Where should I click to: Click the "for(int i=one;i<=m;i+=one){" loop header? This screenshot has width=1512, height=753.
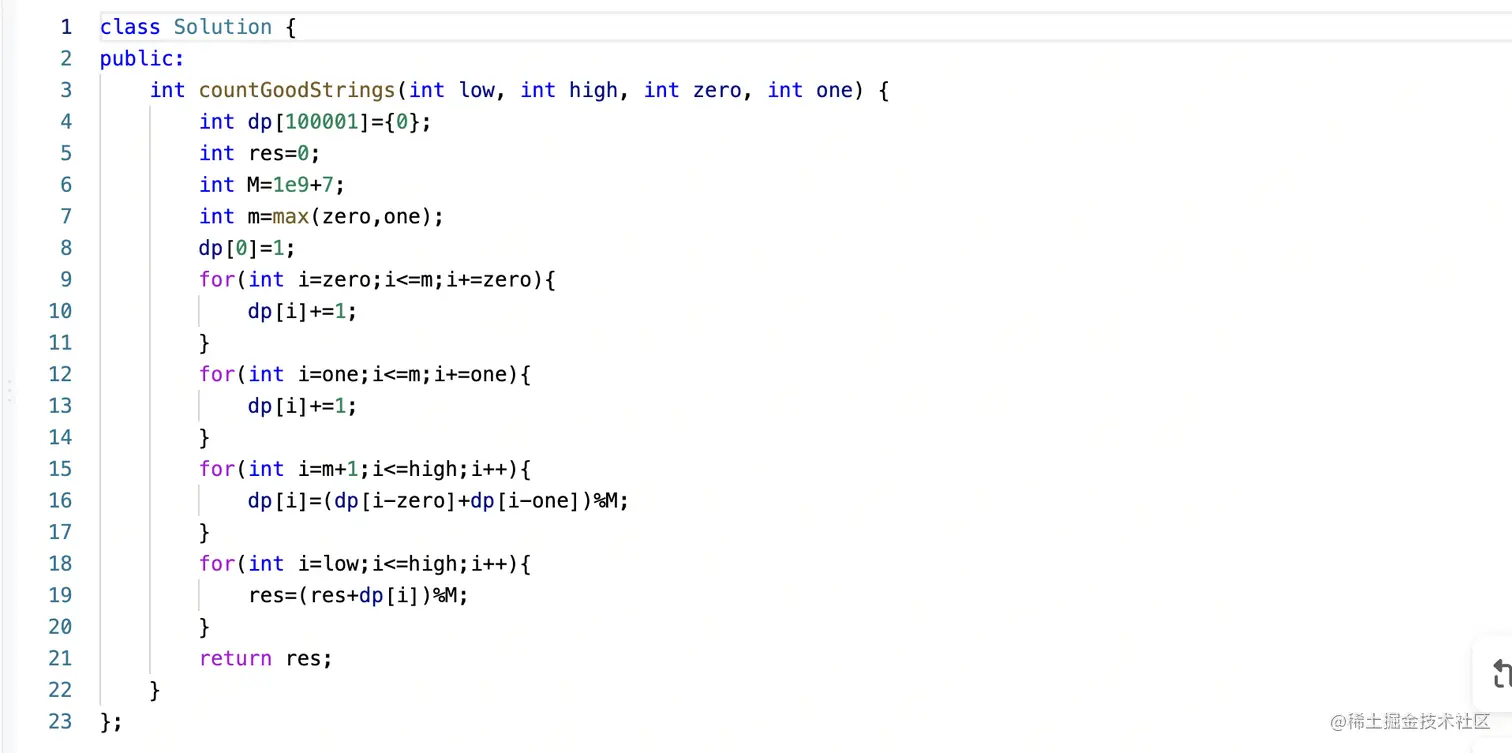(365, 374)
